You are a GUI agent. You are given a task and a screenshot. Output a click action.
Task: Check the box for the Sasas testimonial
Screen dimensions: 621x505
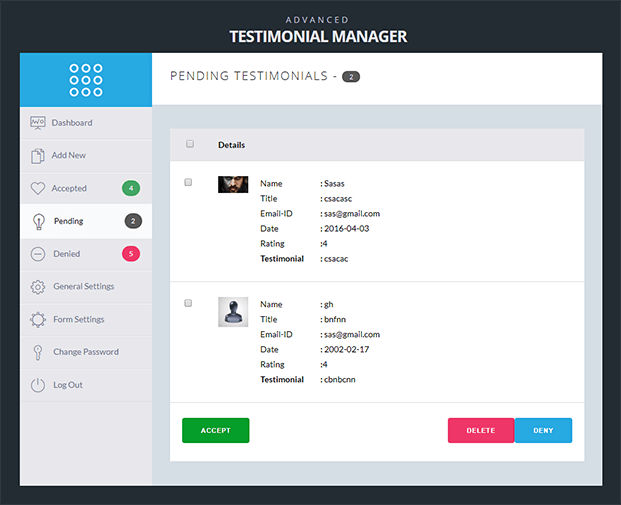tap(188, 182)
